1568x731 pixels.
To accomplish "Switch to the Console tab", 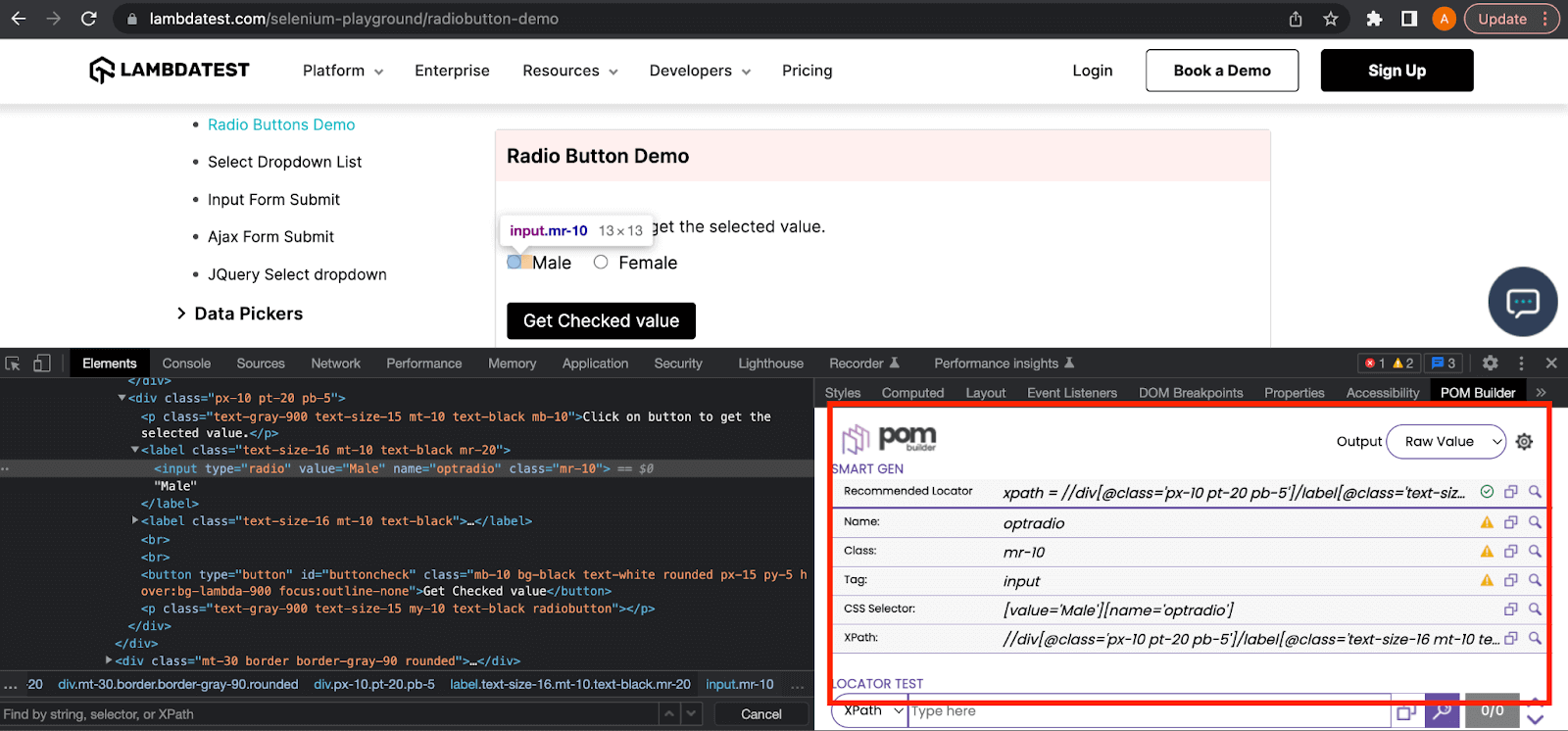I will click(186, 364).
